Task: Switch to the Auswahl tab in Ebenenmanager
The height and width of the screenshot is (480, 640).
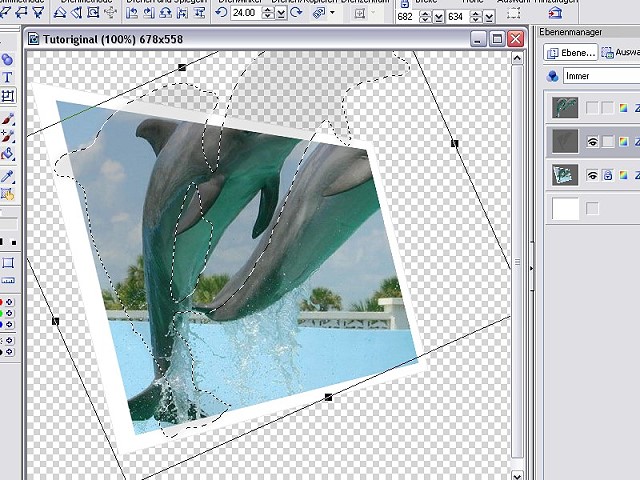Action: (x=620, y=53)
